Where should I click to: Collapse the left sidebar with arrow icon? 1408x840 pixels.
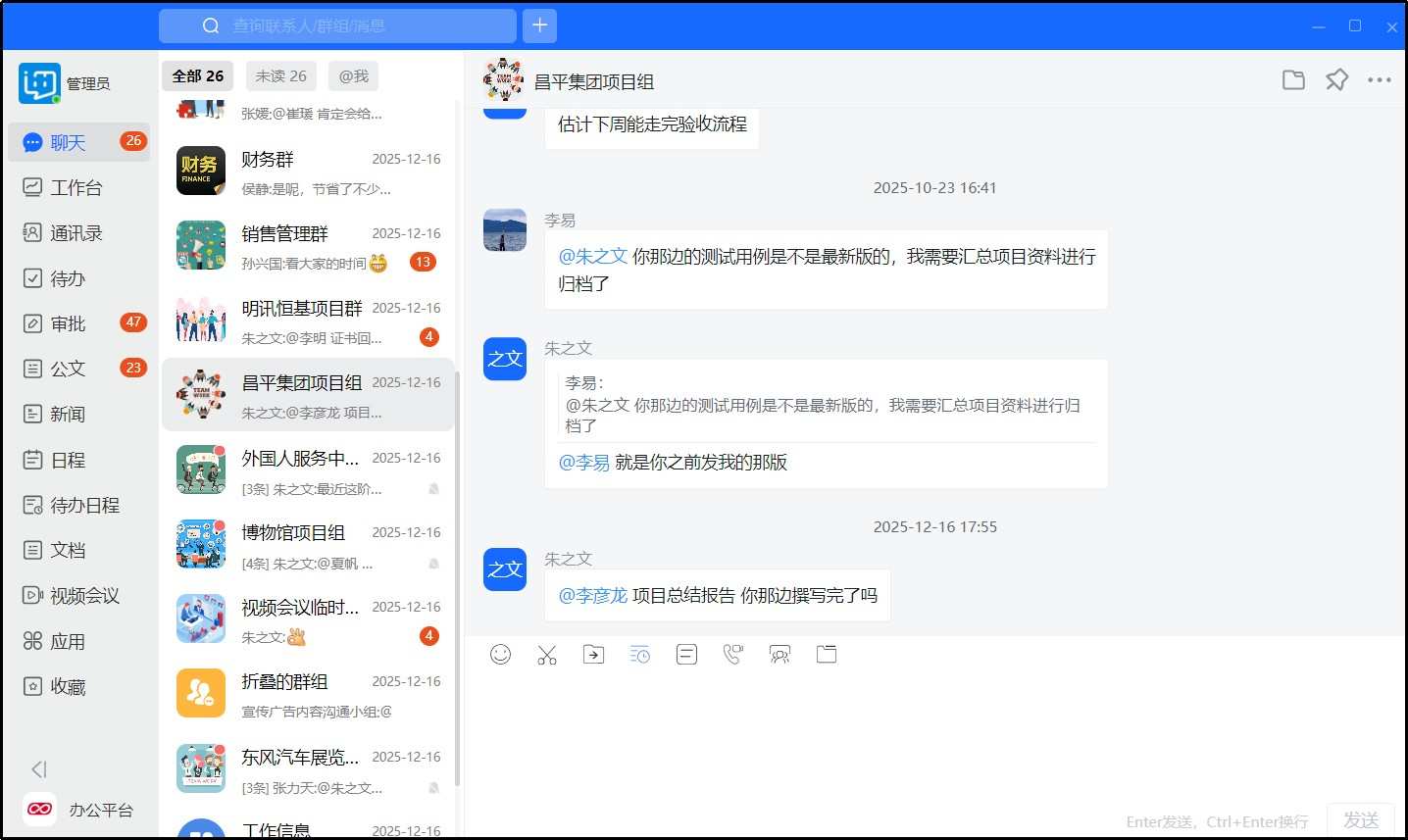pyautogui.click(x=39, y=769)
